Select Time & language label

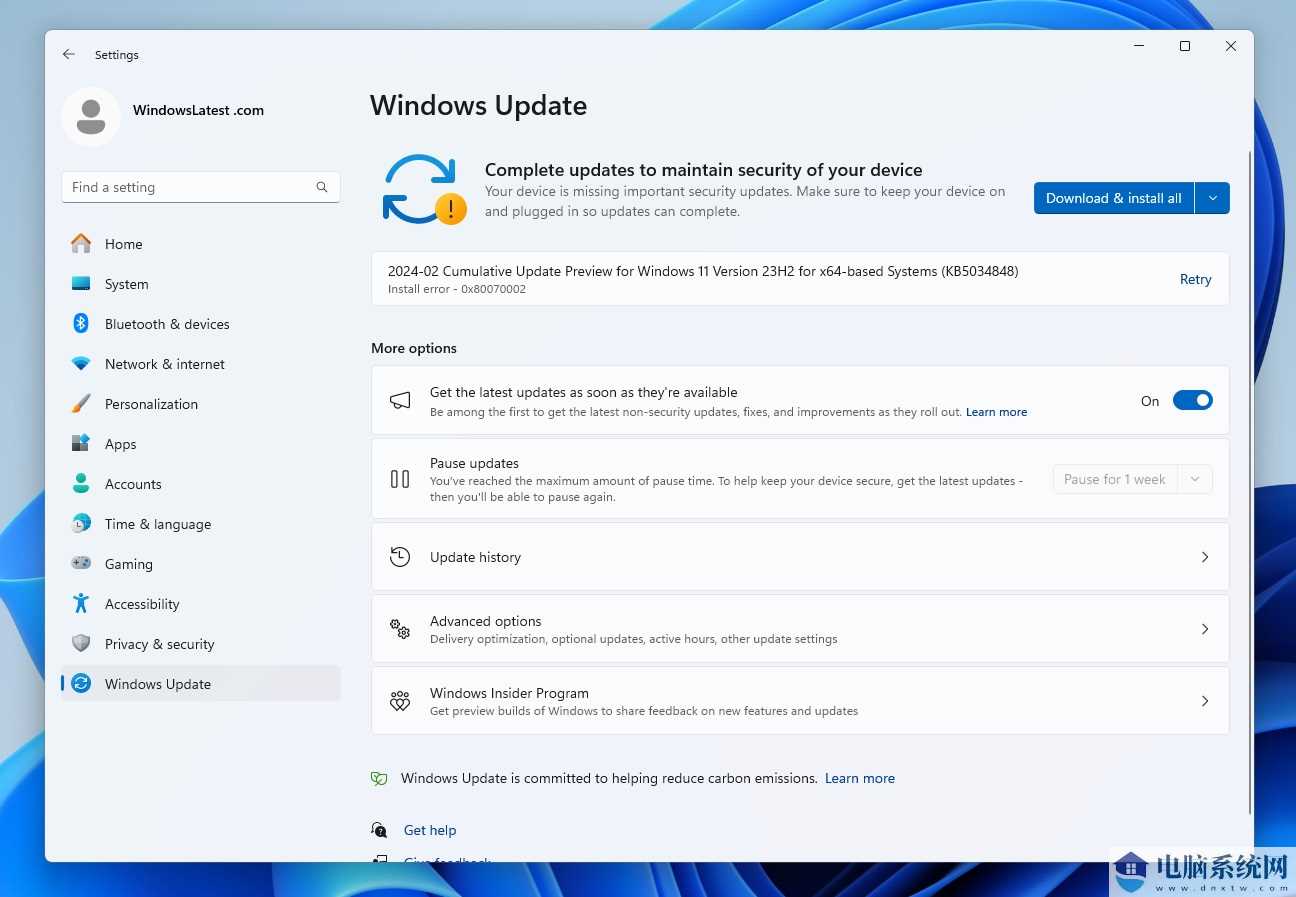coord(158,524)
